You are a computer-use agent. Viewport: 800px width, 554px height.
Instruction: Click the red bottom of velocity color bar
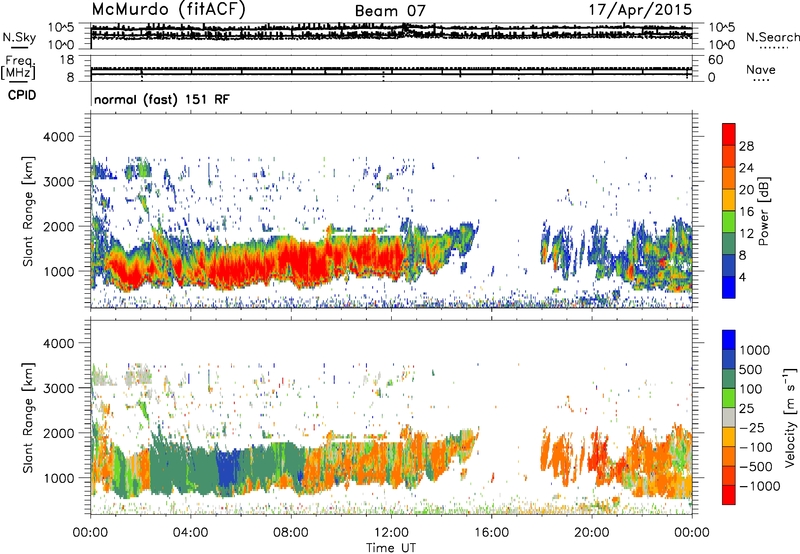pos(729,495)
